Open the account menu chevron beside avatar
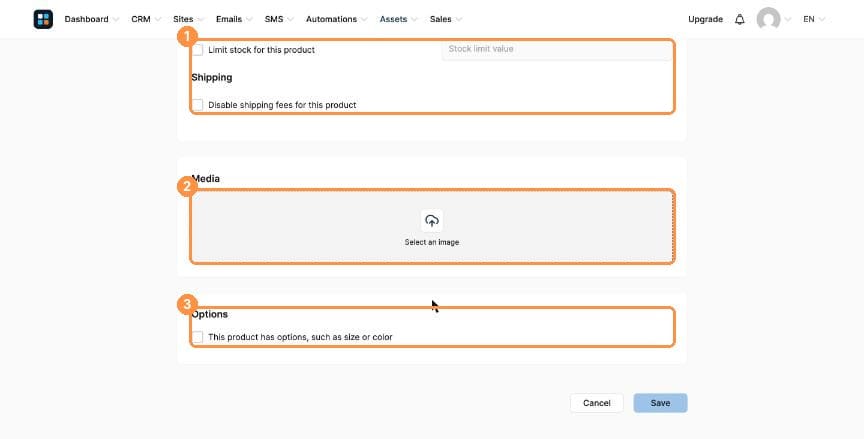Viewport: 864px width, 439px height. [x=788, y=19]
